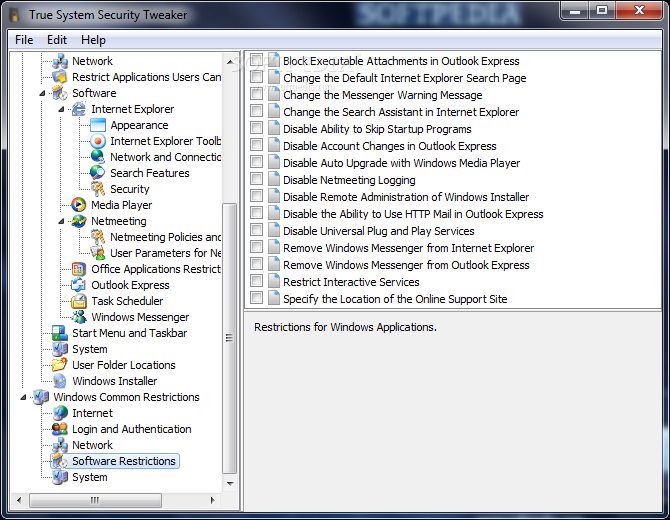Image resolution: width=670 pixels, height=520 pixels.
Task: Click the Network icon at top of tree
Action: tap(60, 61)
